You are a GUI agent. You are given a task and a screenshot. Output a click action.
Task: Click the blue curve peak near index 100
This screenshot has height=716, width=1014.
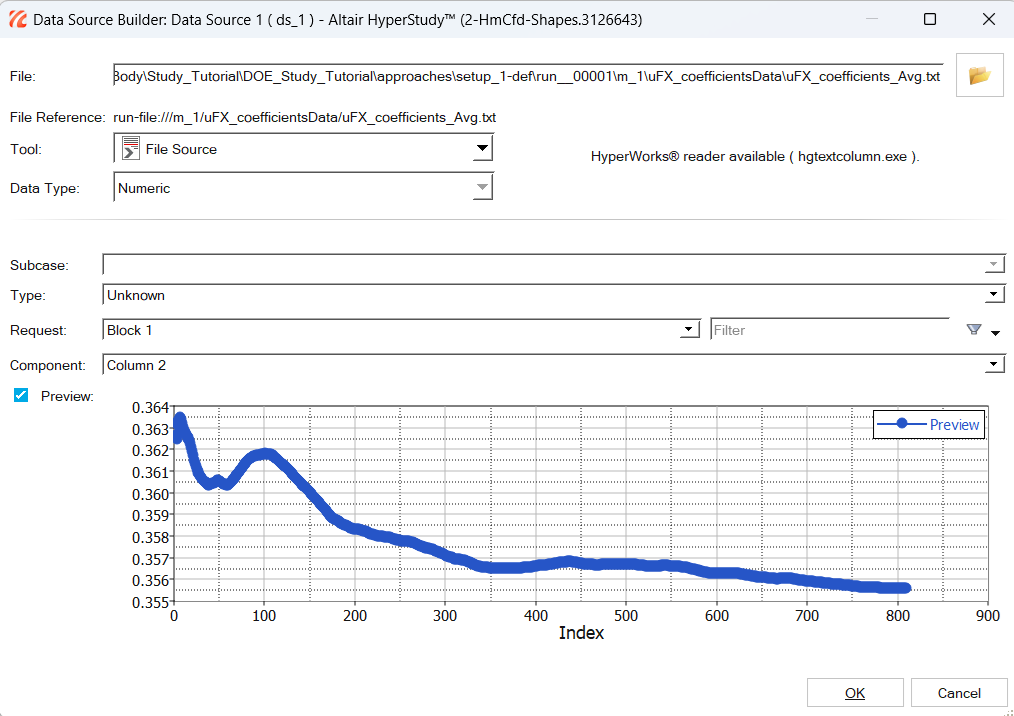coord(264,455)
